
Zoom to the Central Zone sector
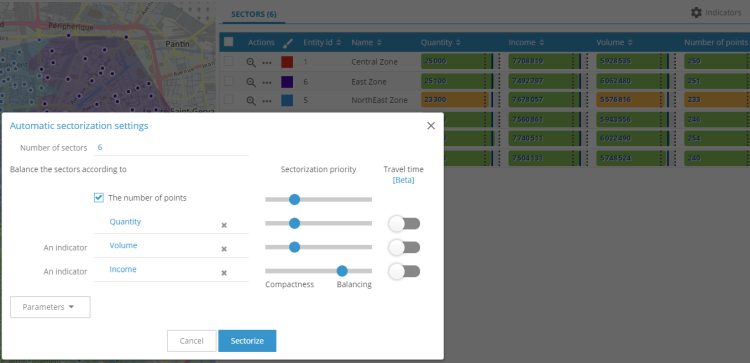(251, 62)
